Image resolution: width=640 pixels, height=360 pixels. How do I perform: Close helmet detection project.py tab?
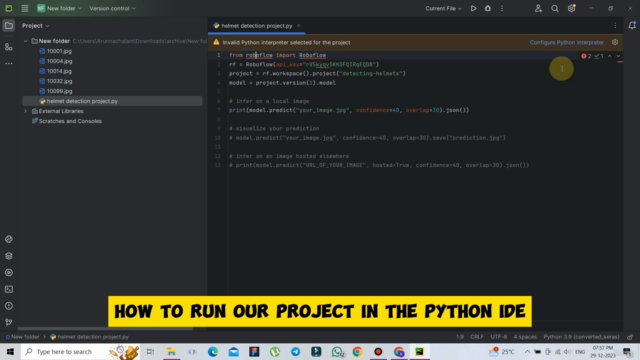[298, 26]
